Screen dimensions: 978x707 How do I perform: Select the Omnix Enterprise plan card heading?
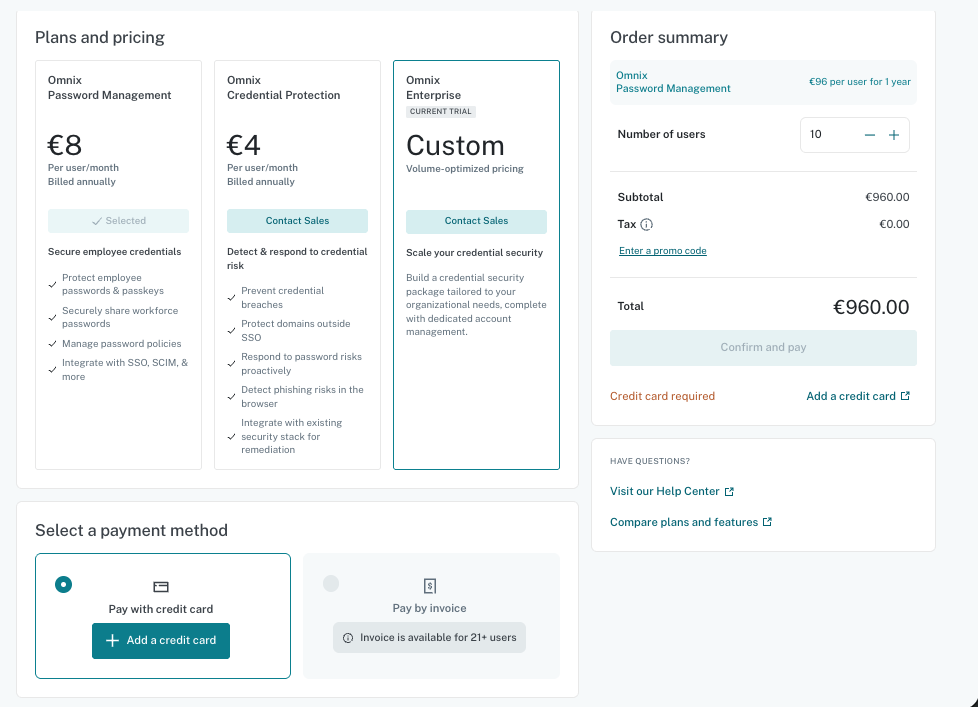(433, 88)
